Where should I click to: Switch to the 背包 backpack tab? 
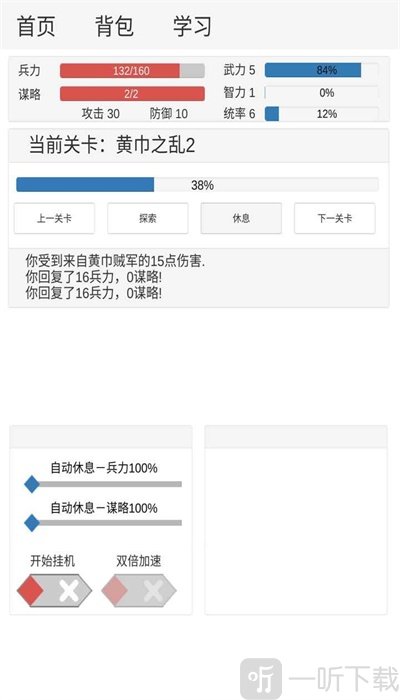[x=115, y=26]
